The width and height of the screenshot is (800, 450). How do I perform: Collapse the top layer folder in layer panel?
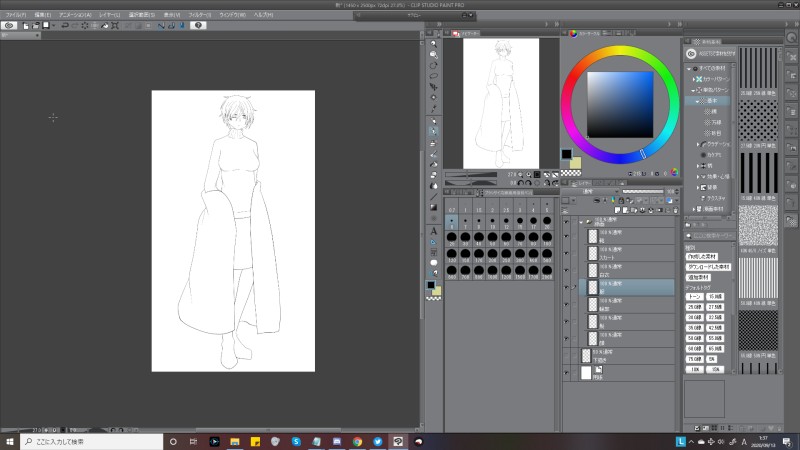(x=581, y=221)
